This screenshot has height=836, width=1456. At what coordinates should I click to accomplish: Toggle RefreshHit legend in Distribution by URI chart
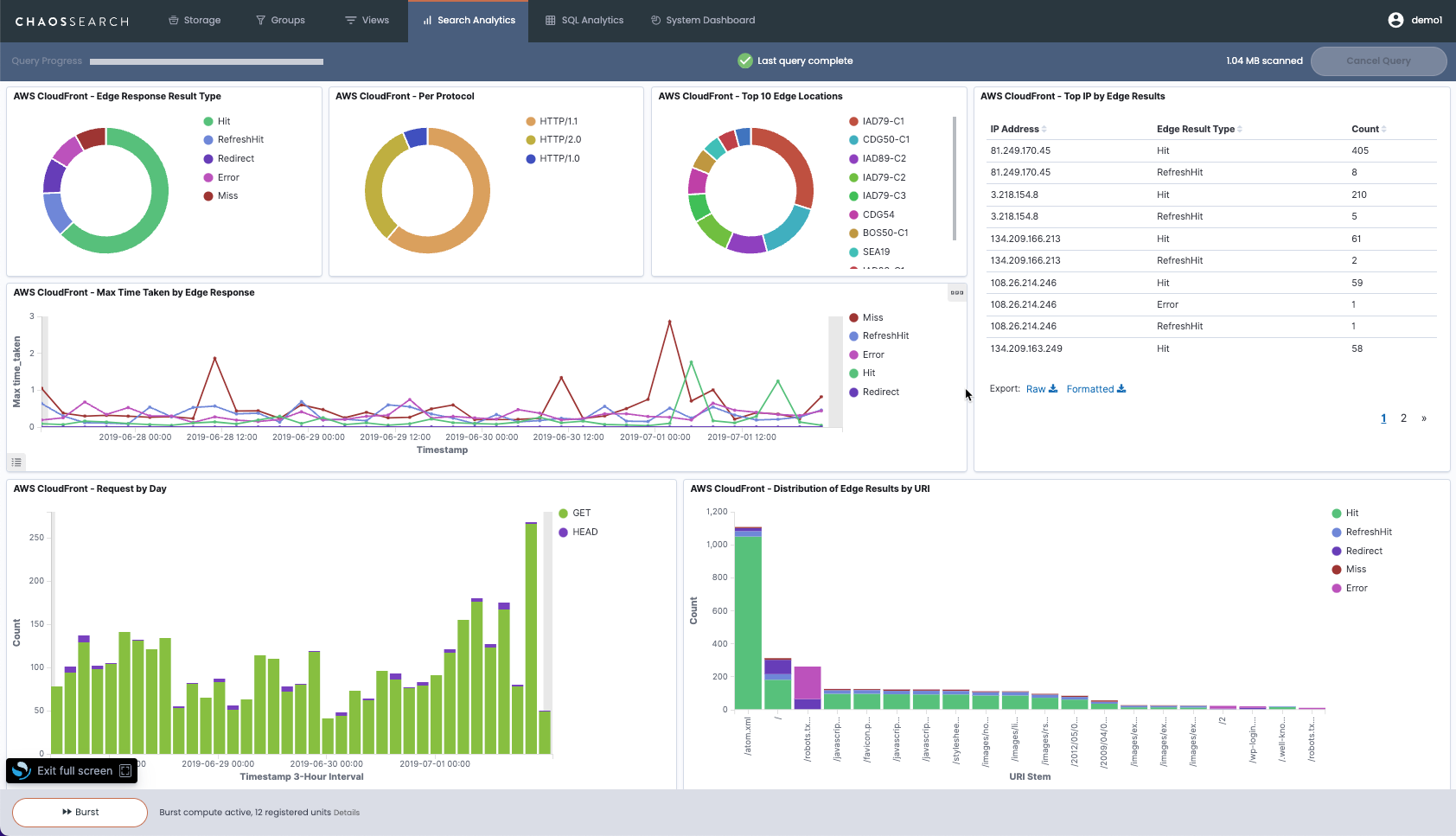point(1363,532)
